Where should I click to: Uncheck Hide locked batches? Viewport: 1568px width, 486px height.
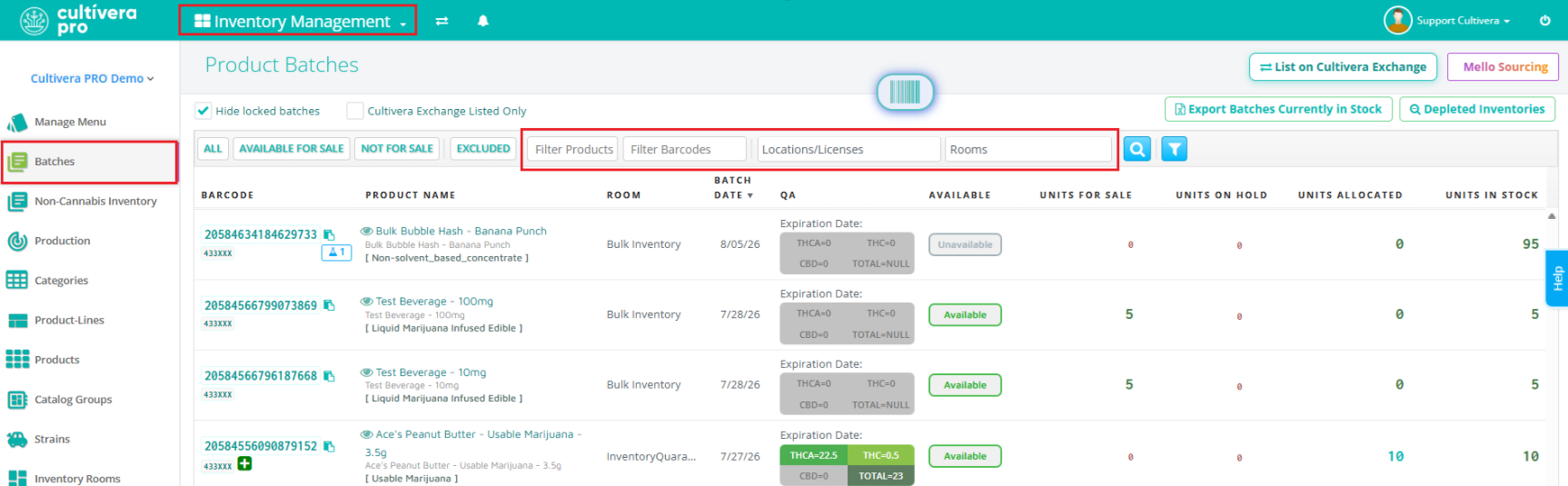pyautogui.click(x=203, y=111)
